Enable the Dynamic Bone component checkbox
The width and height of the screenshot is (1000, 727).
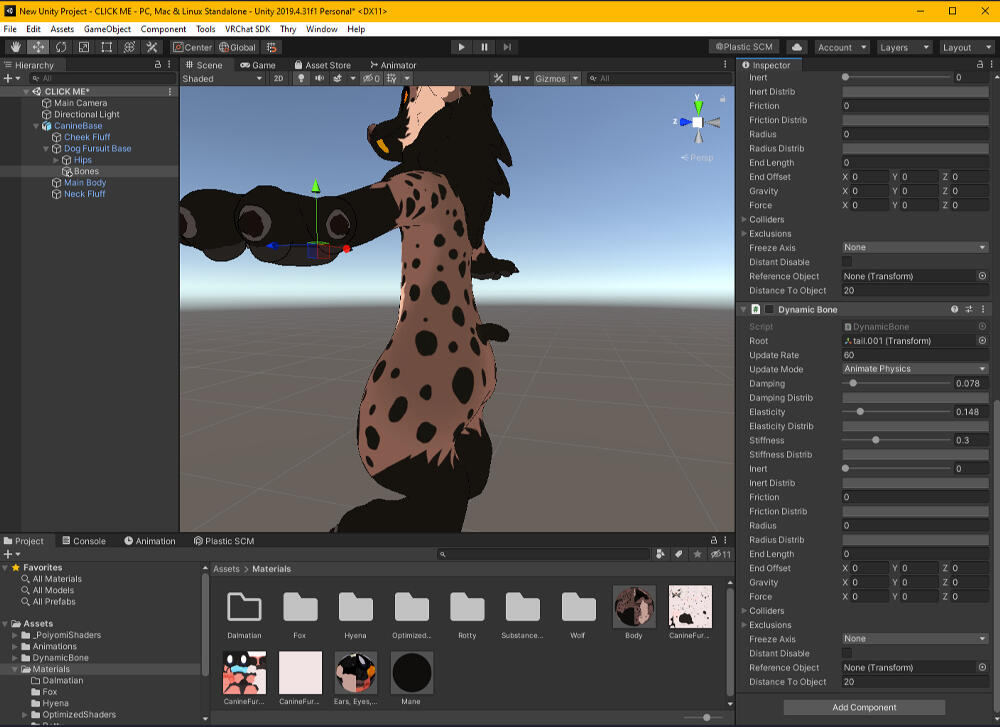click(769, 310)
